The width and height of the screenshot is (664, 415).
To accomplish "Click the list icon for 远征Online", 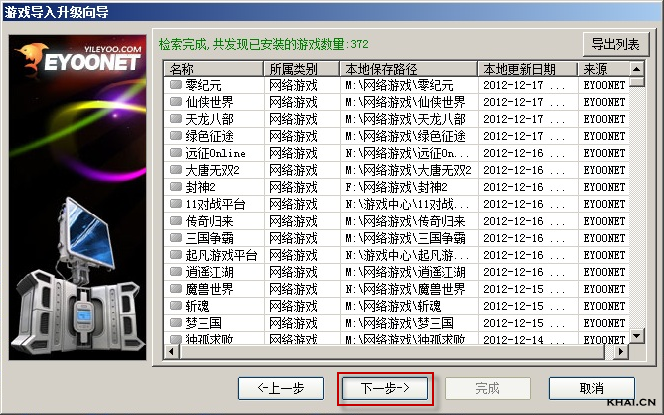I will [x=176, y=154].
